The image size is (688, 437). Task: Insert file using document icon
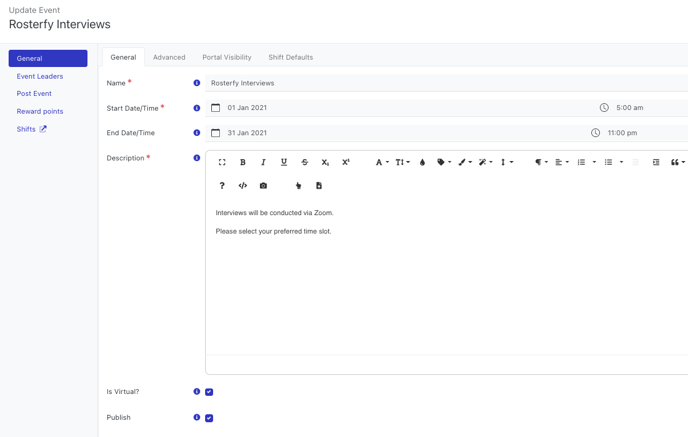click(x=319, y=186)
